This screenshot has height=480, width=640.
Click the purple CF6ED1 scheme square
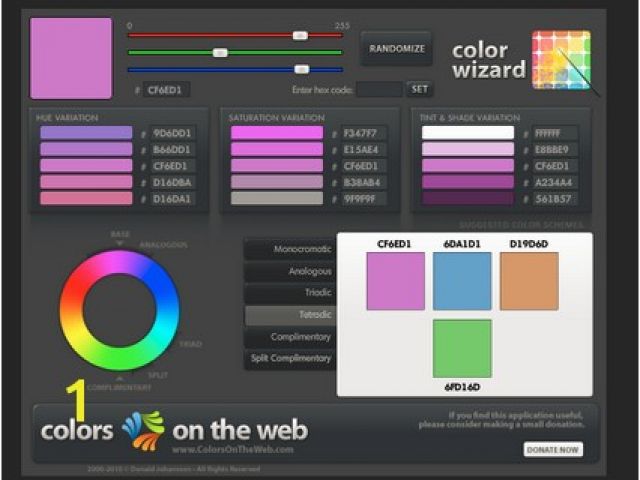396,281
